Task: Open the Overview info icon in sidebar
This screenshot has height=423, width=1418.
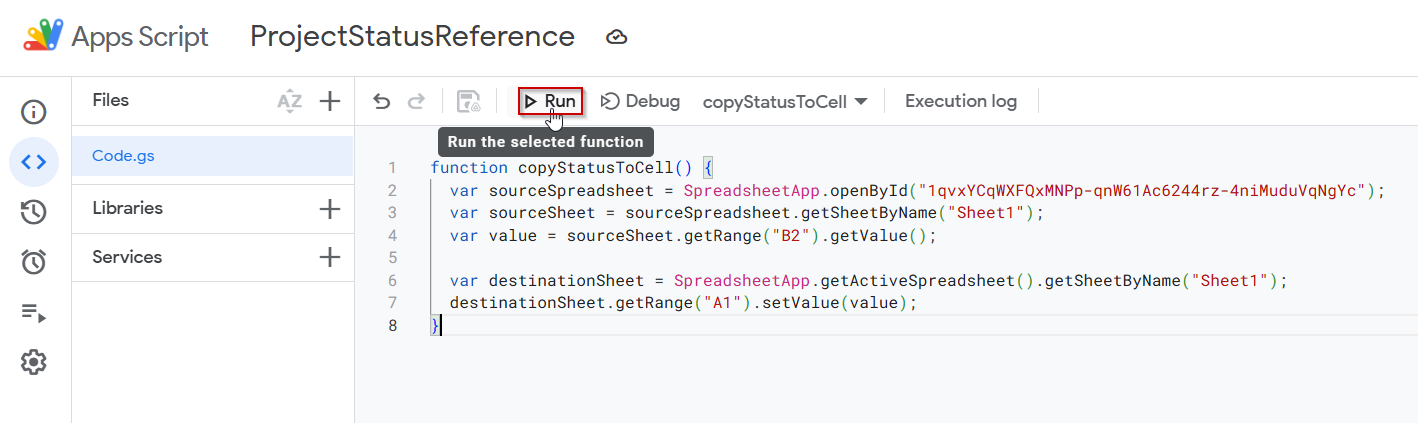Action: click(x=34, y=112)
